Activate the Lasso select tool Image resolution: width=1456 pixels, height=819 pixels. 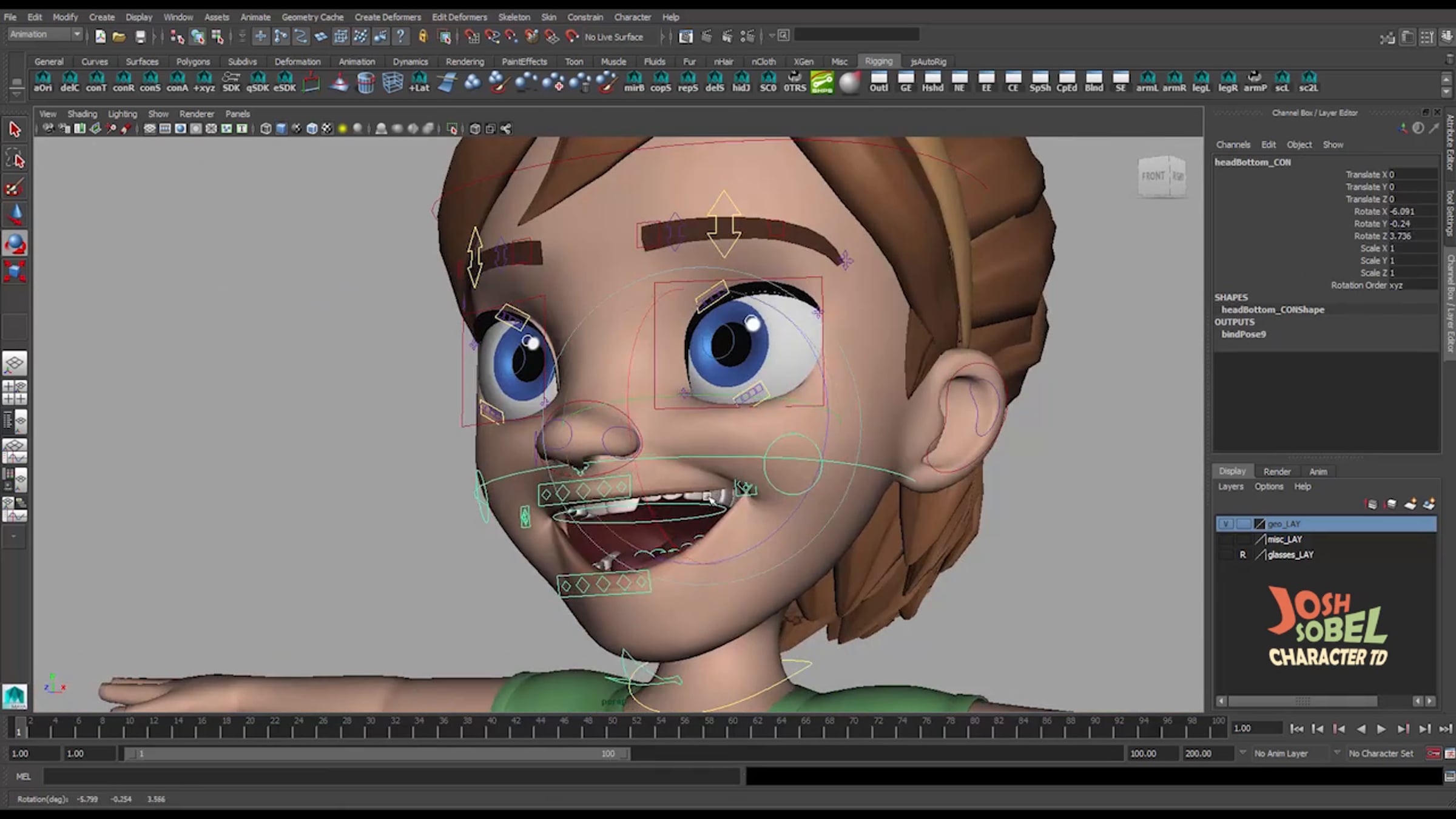click(15, 159)
